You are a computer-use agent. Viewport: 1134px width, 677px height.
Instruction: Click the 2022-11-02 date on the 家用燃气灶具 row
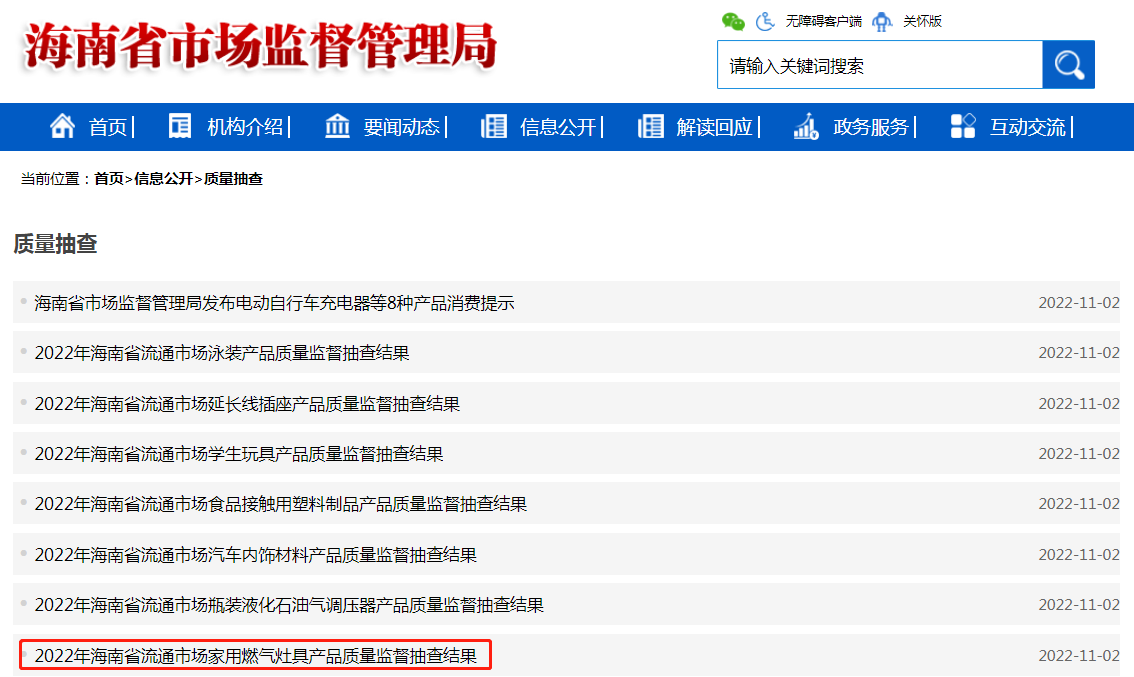tap(1079, 655)
